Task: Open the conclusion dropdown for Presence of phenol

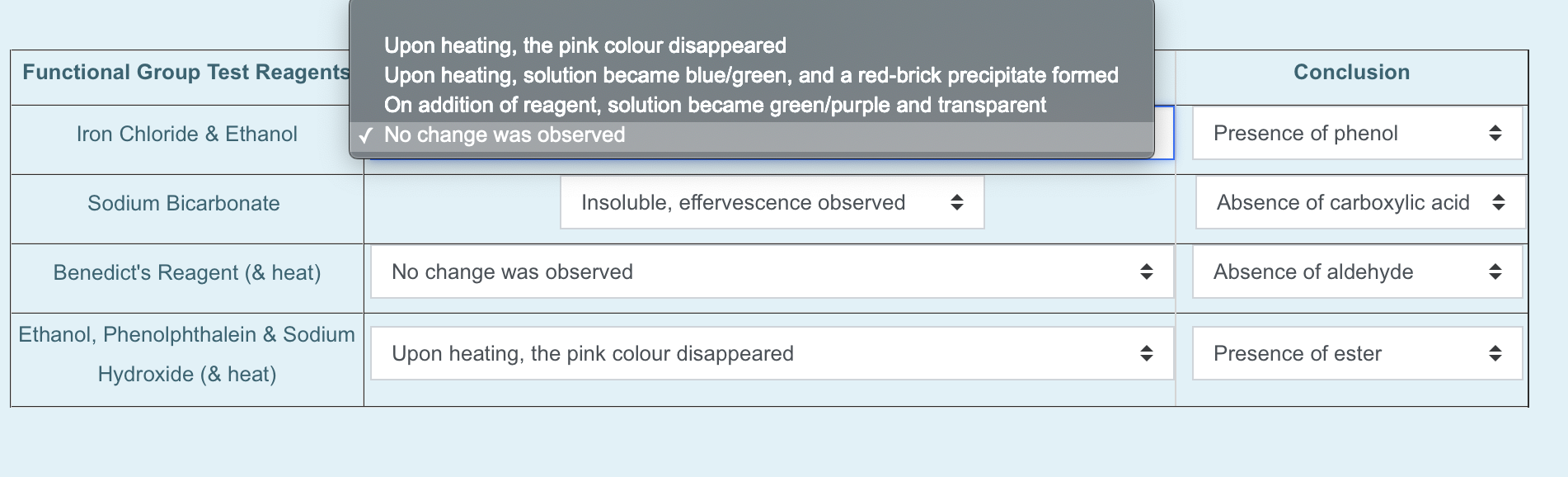Action: click(x=1354, y=133)
